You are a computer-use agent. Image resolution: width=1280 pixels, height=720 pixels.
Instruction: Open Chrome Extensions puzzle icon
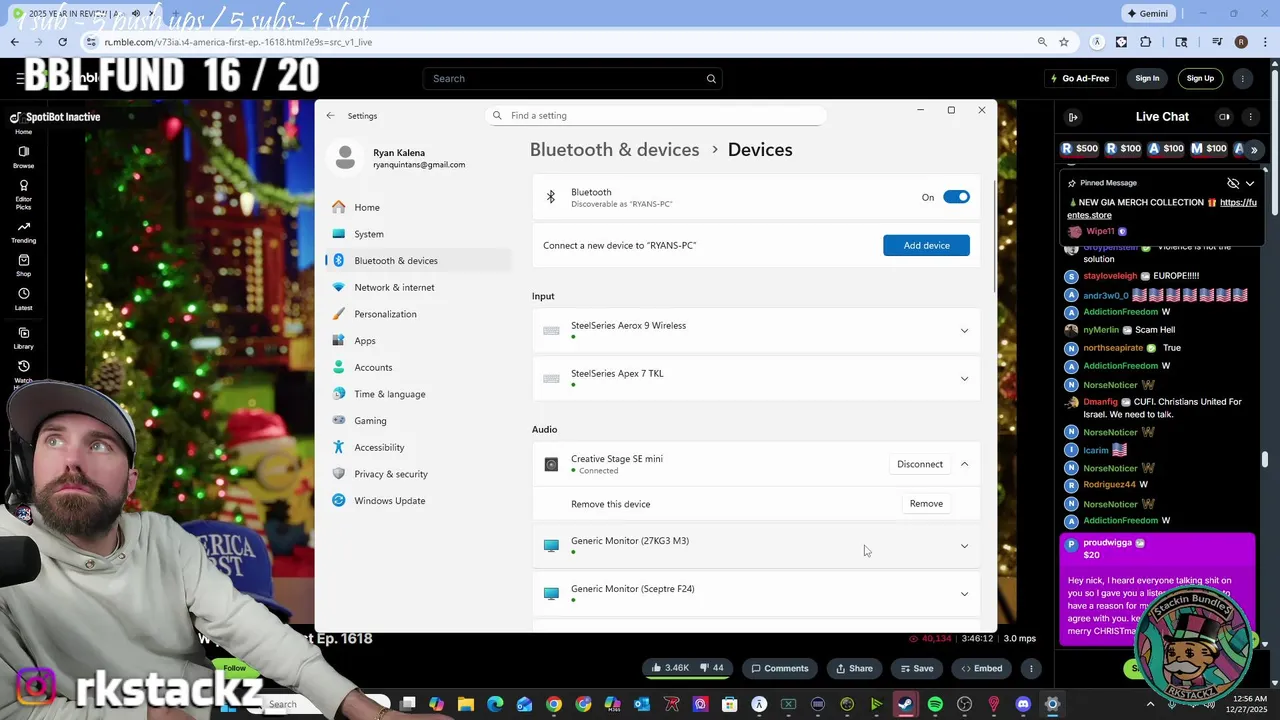(1146, 42)
